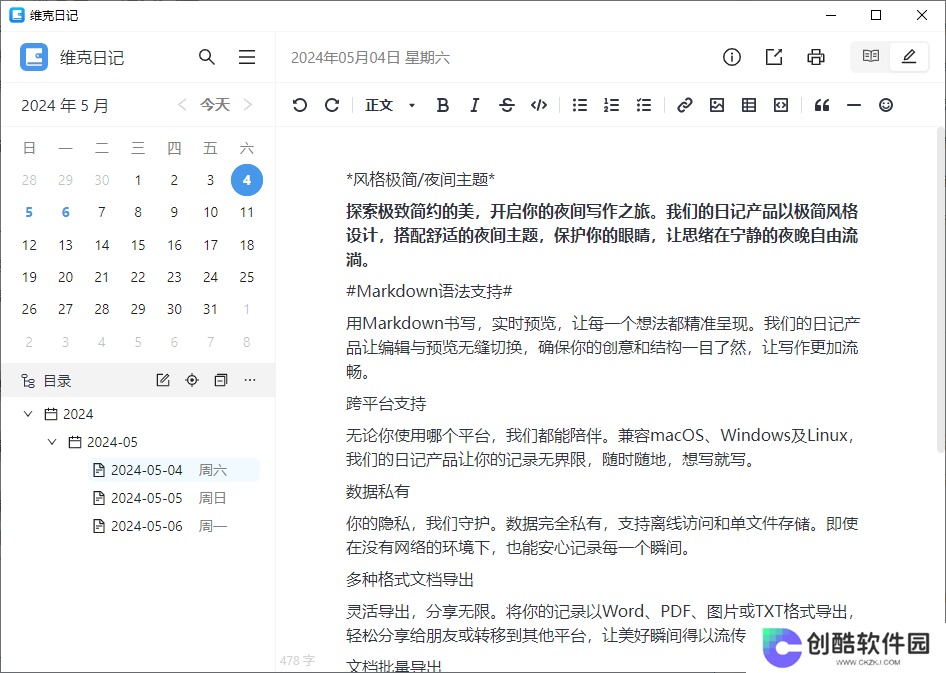946x673 pixels.
Task: Print the diary with printer icon
Action: pyautogui.click(x=816, y=57)
